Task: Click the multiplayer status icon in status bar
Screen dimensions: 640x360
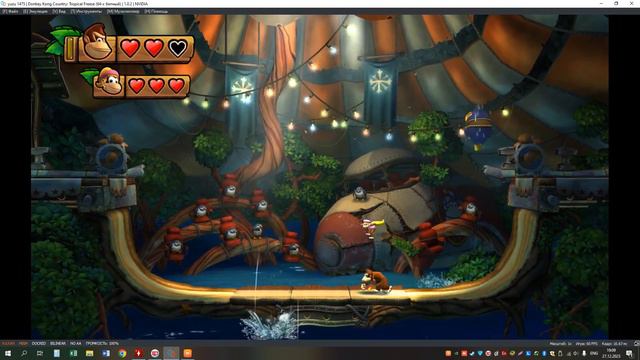Action: pos(636,344)
